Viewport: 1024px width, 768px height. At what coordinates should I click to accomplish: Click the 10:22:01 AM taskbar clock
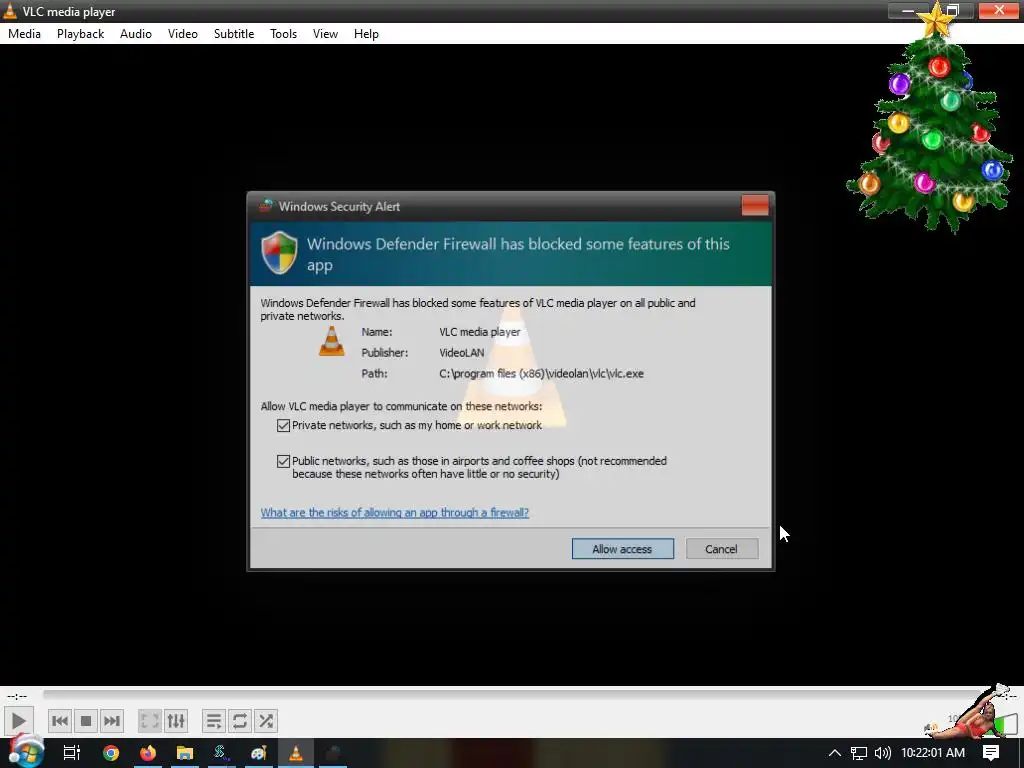pos(933,753)
